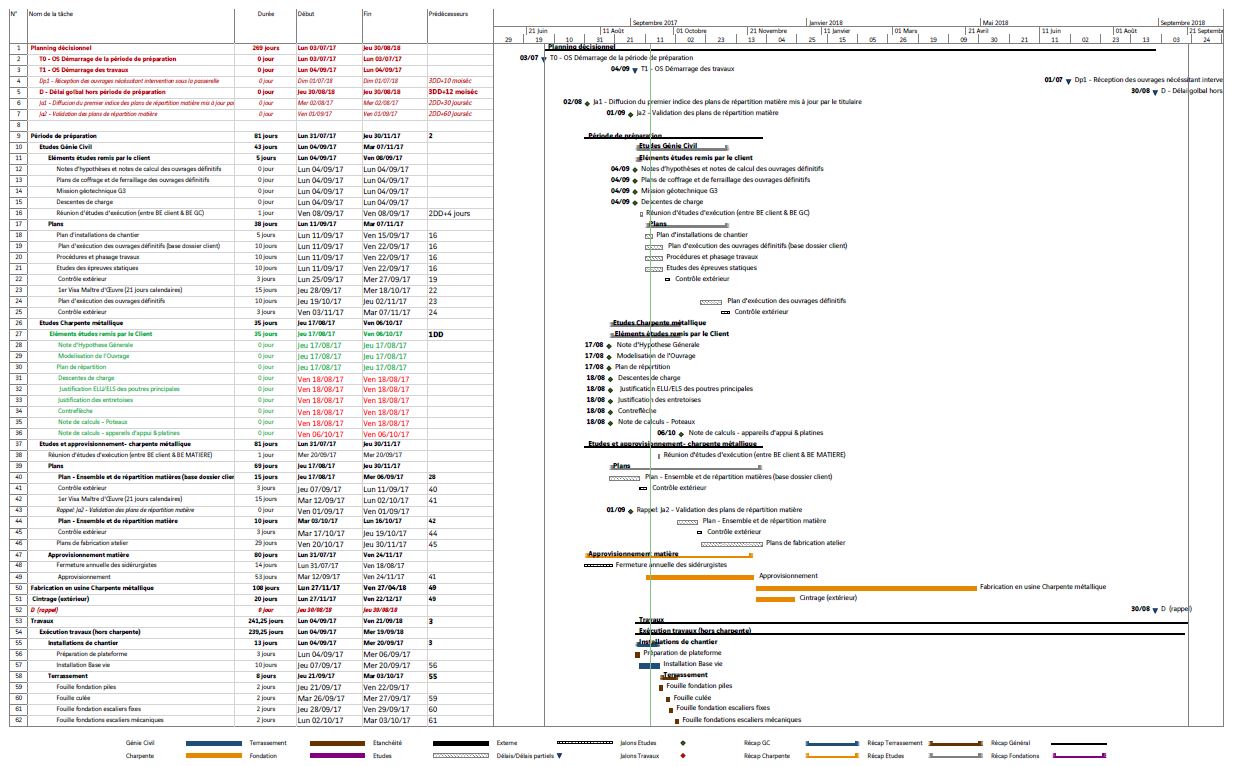The image size is (1234, 766).
Task: Click the red Jalons Travaux diamond in legend
Action: (x=682, y=756)
